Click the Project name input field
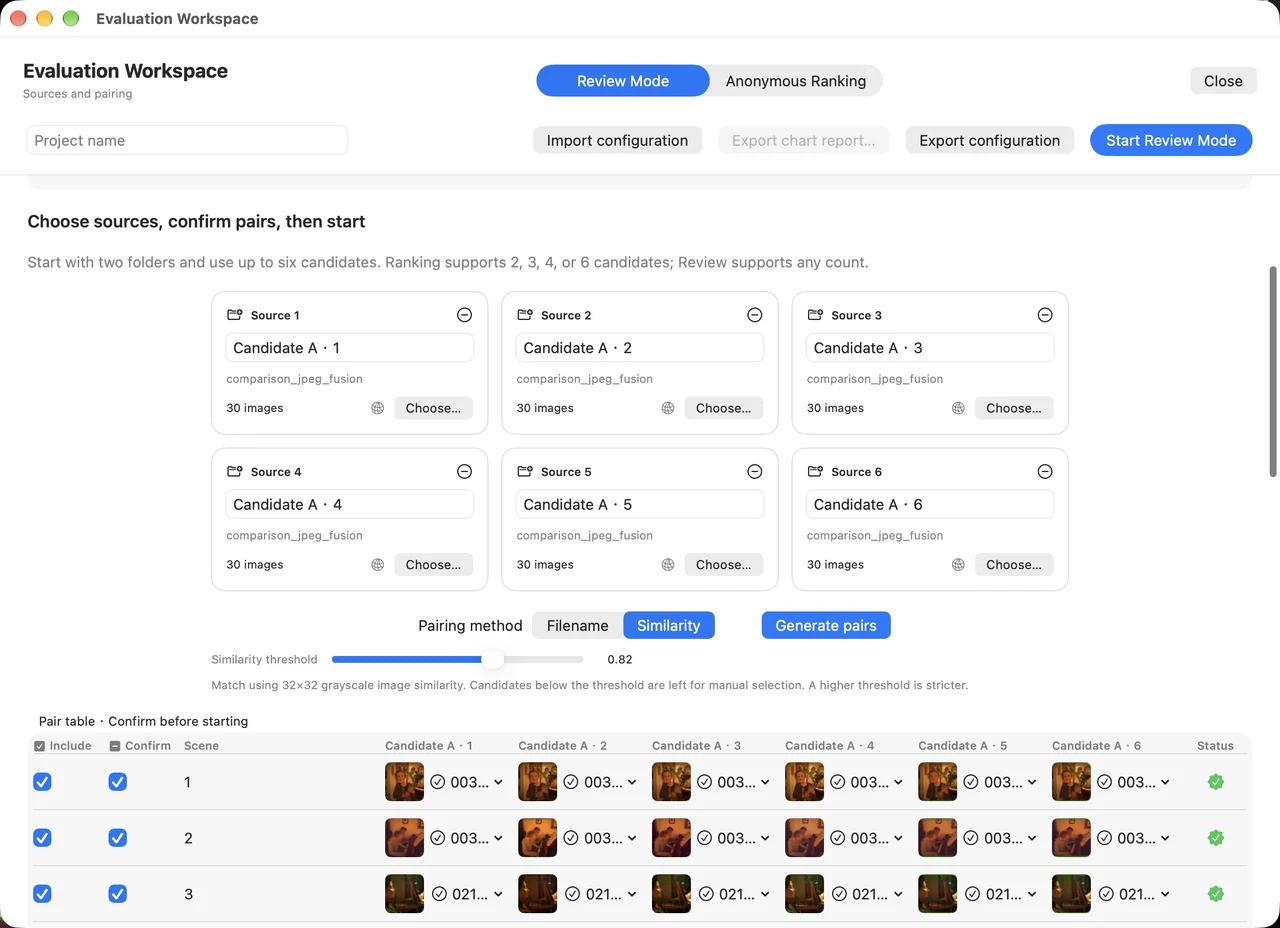 pos(187,140)
